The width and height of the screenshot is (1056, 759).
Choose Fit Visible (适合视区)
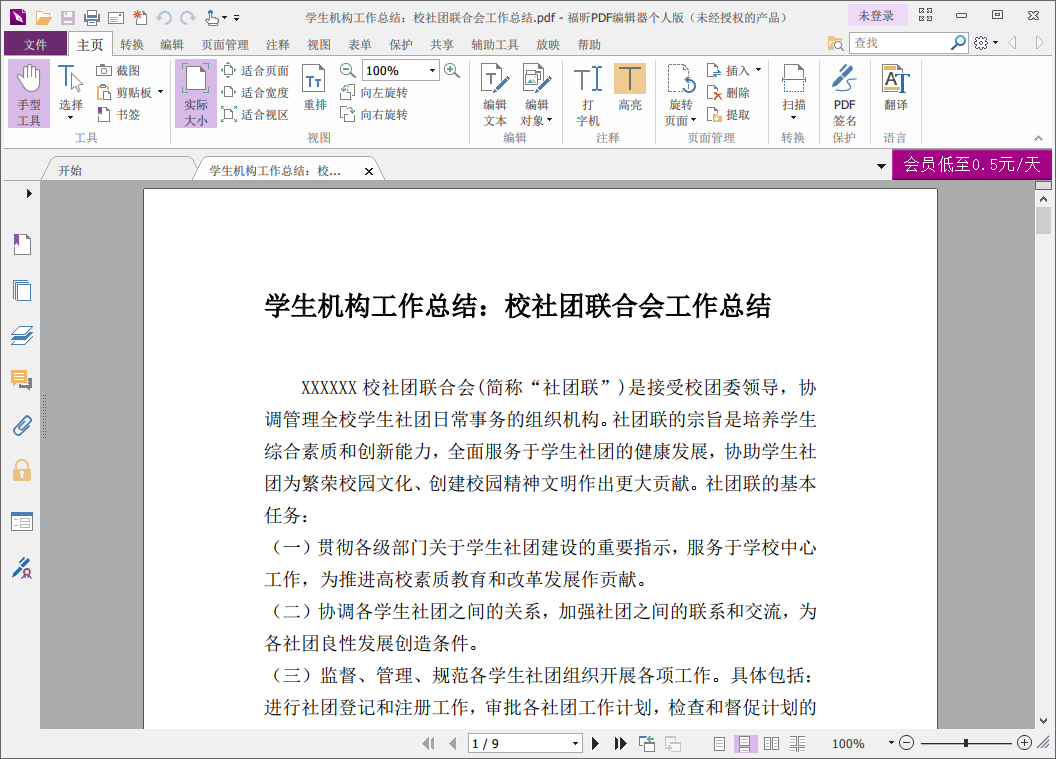click(x=255, y=114)
